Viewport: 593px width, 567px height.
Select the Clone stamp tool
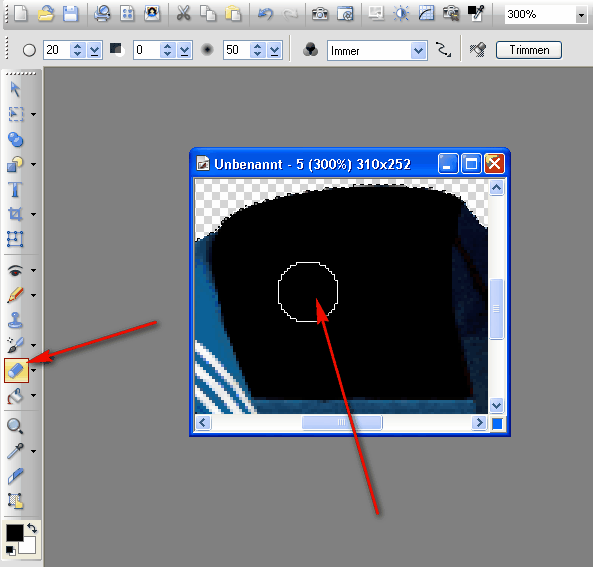point(15,320)
